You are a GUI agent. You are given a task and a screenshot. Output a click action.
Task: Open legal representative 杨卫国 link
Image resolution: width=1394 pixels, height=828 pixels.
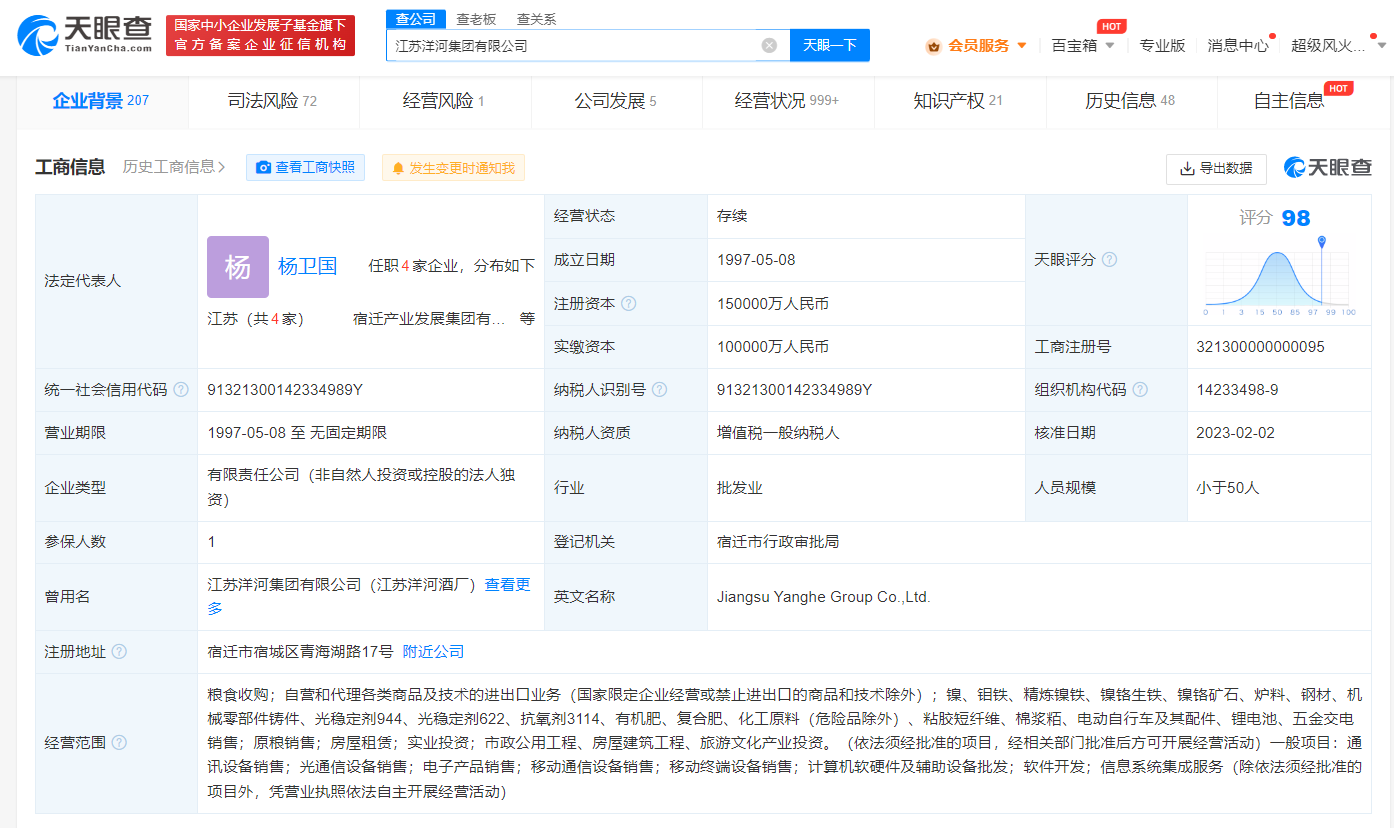coord(308,266)
